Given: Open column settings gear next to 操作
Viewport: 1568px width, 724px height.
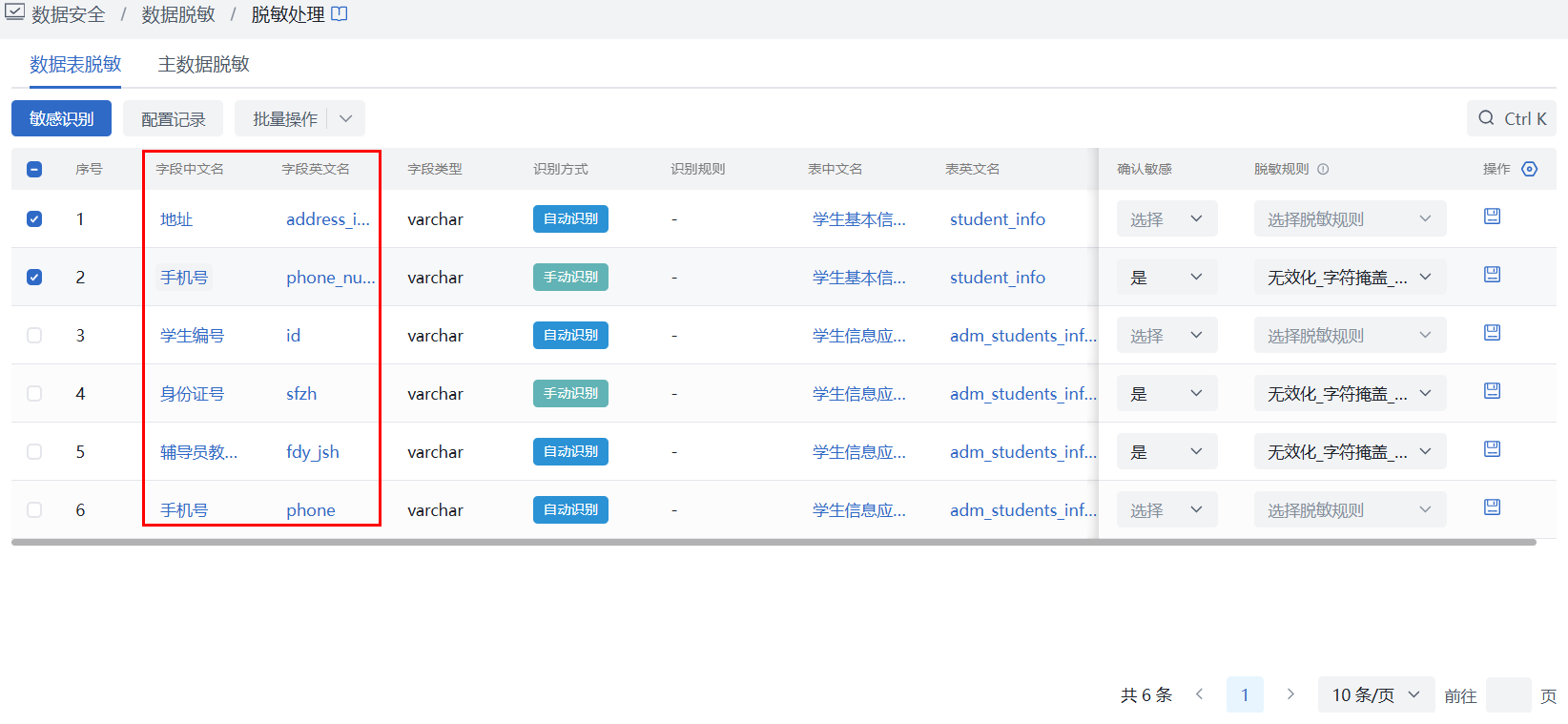Looking at the screenshot, I should (x=1530, y=169).
